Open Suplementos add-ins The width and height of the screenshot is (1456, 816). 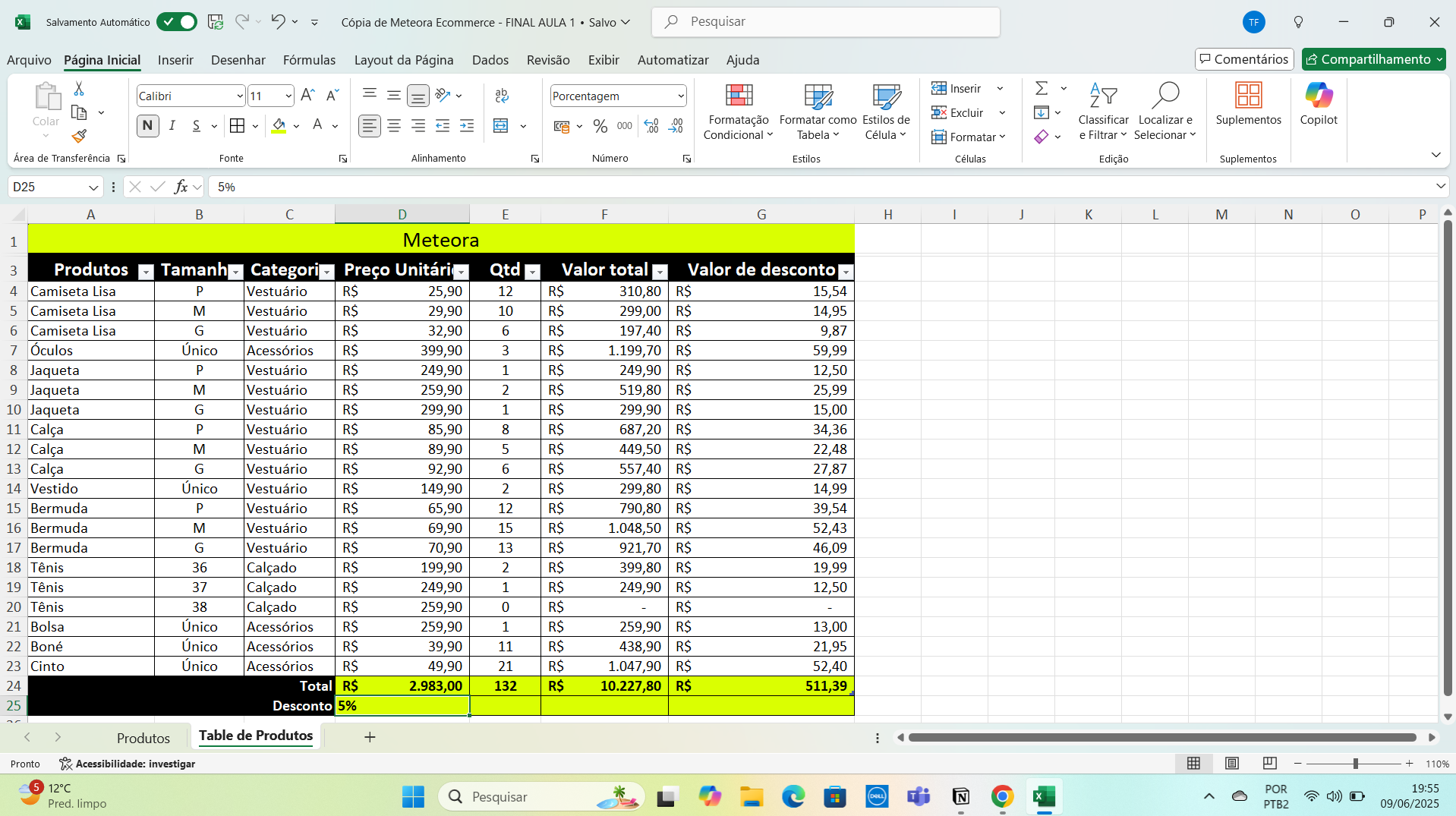(x=1248, y=104)
